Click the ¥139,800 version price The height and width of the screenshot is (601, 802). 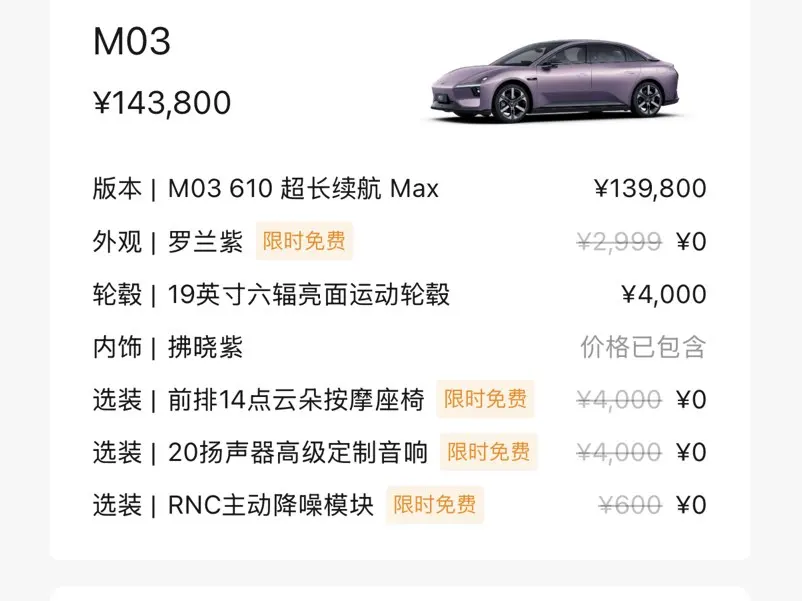(x=650, y=188)
